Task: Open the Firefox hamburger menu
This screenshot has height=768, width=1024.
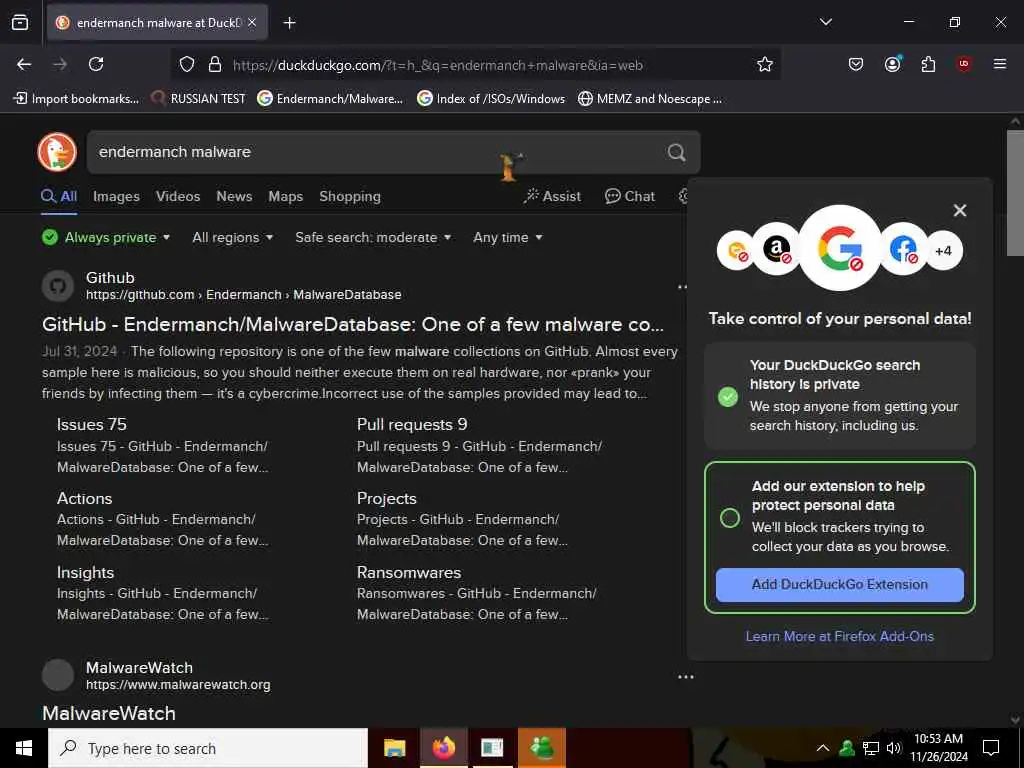Action: click(x=1000, y=64)
